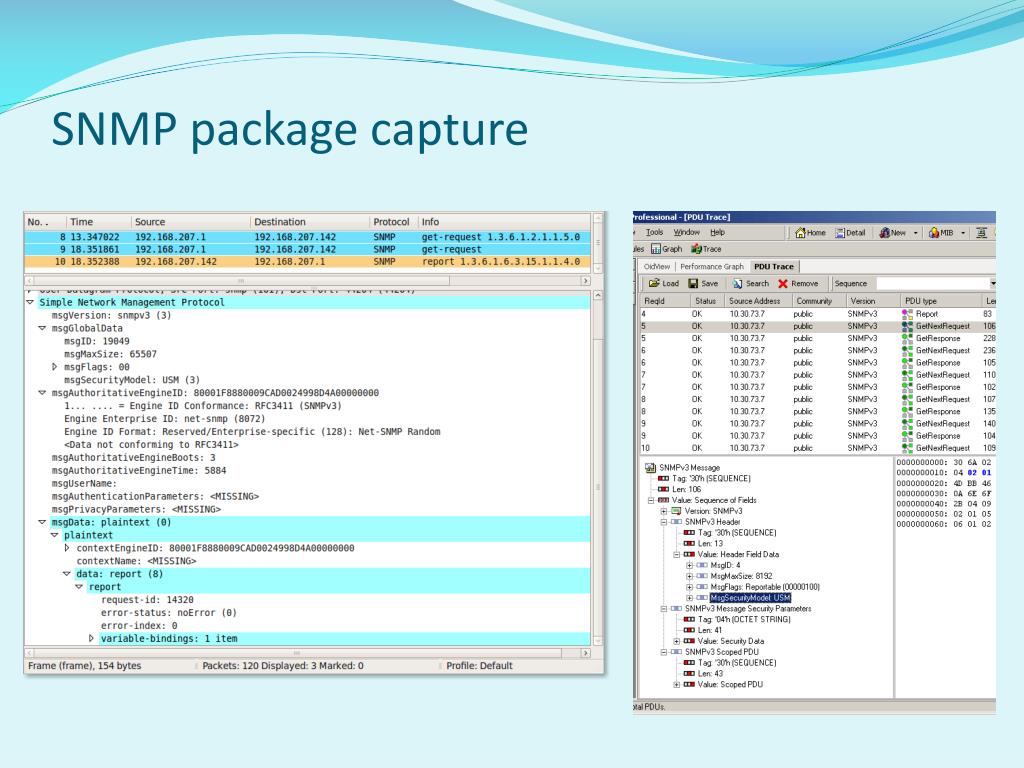Collapse the msgAuthoritativeEngineID node

click(x=42, y=393)
